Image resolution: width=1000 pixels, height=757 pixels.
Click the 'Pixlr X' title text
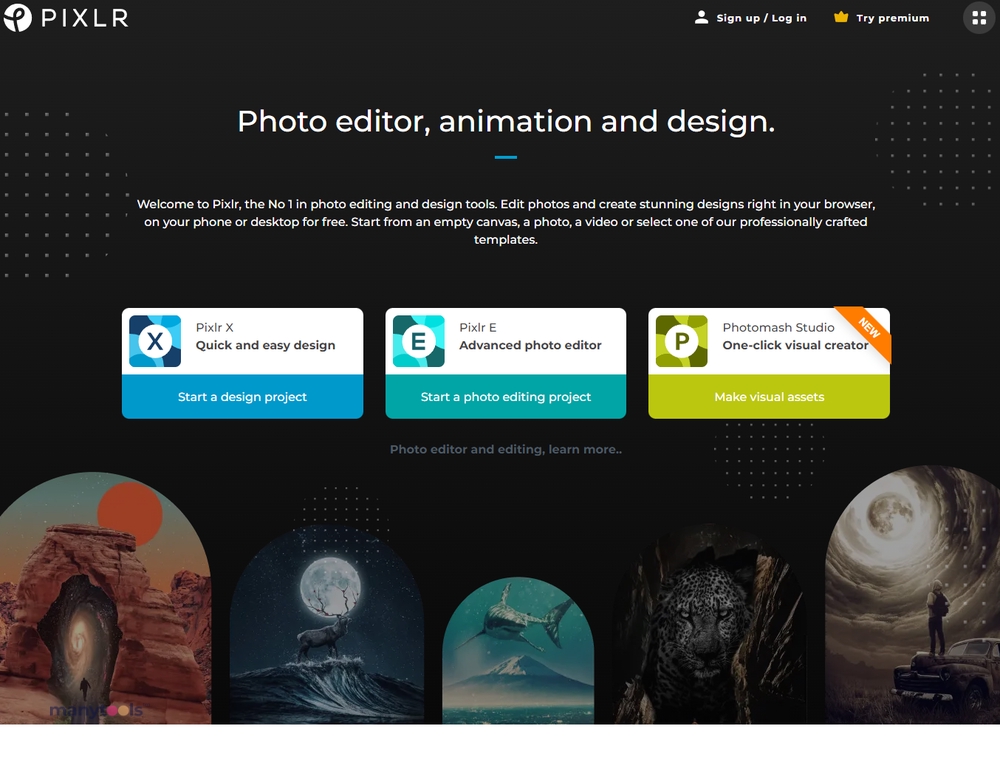pos(214,327)
